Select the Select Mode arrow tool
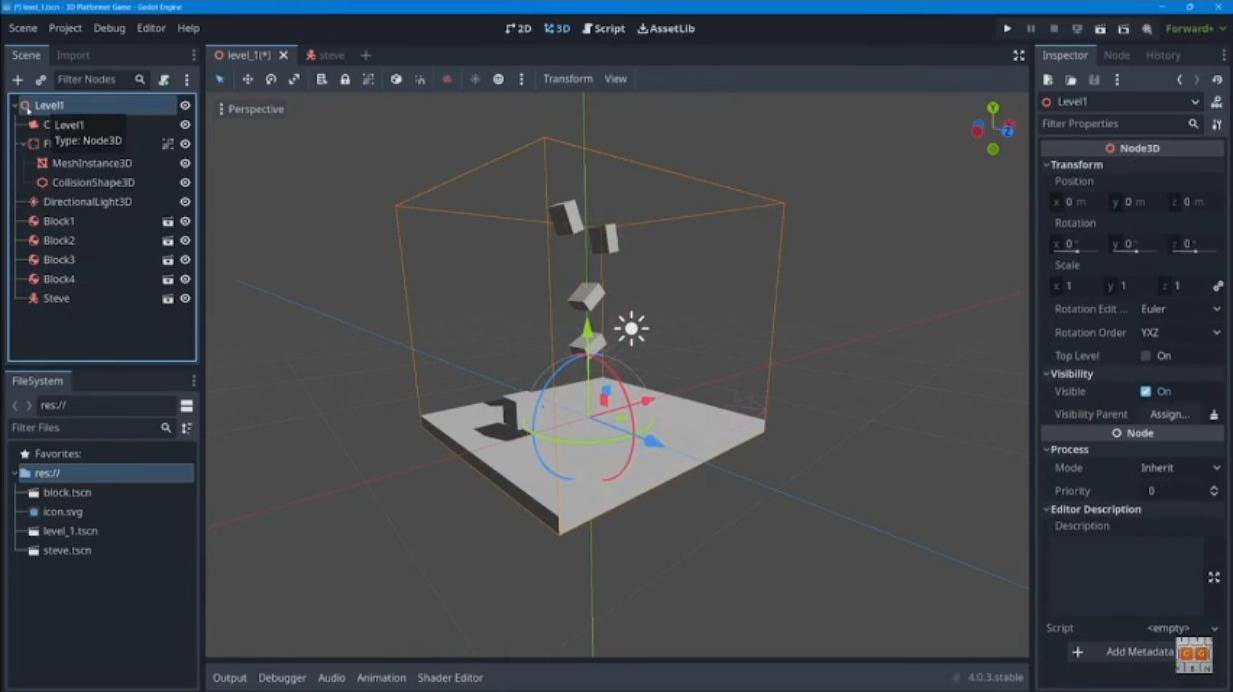This screenshot has width=1233, height=692. [x=220, y=79]
